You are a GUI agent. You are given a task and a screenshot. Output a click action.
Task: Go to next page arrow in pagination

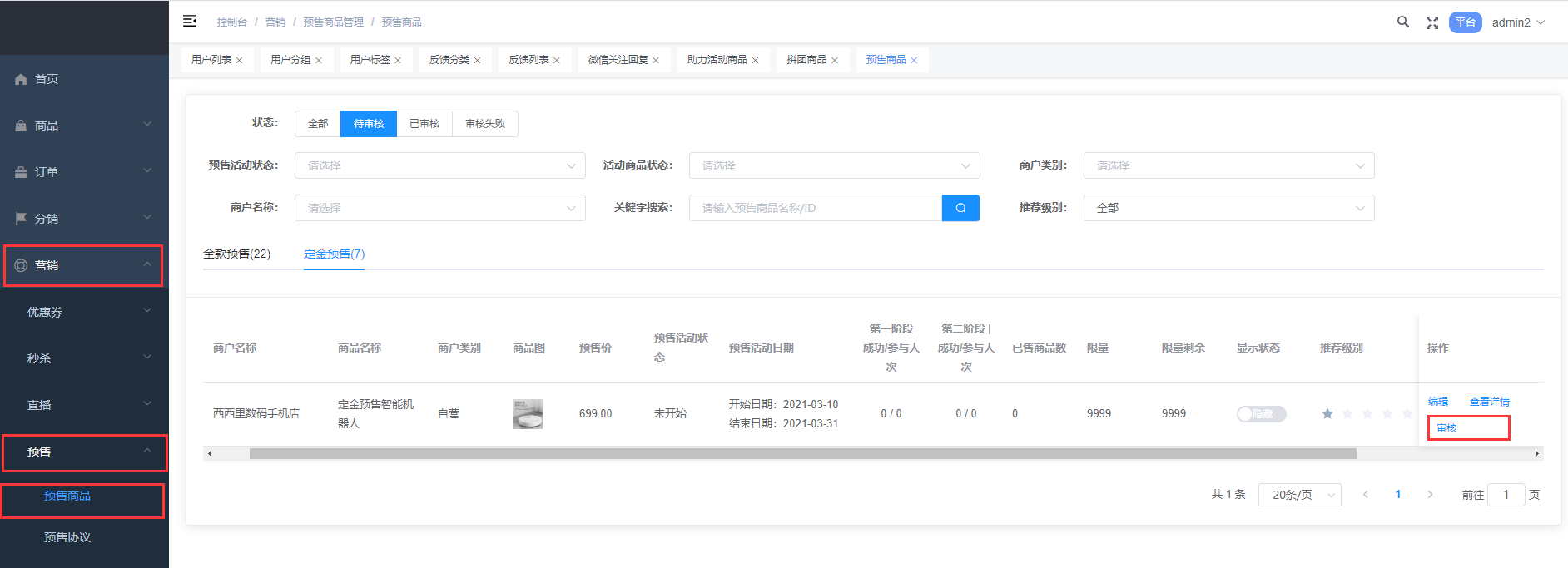coord(1430,495)
